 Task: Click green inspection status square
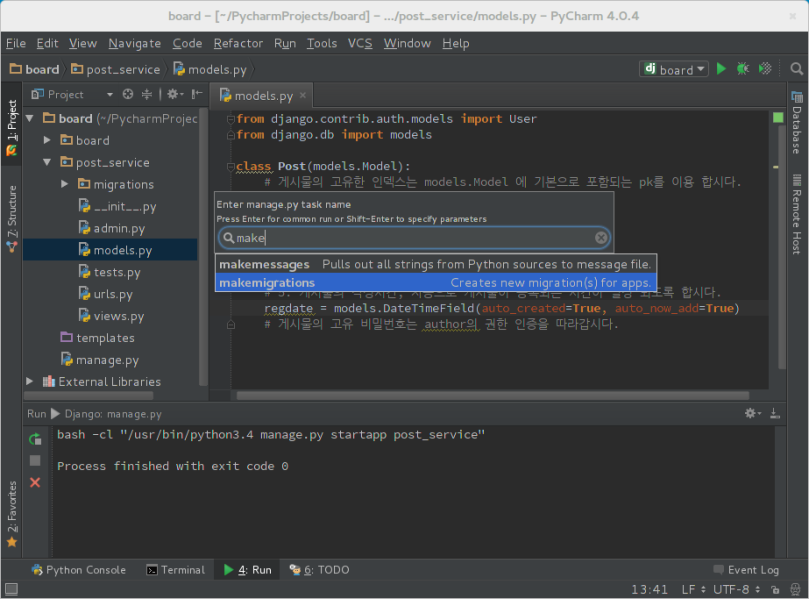tap(778, 118)
